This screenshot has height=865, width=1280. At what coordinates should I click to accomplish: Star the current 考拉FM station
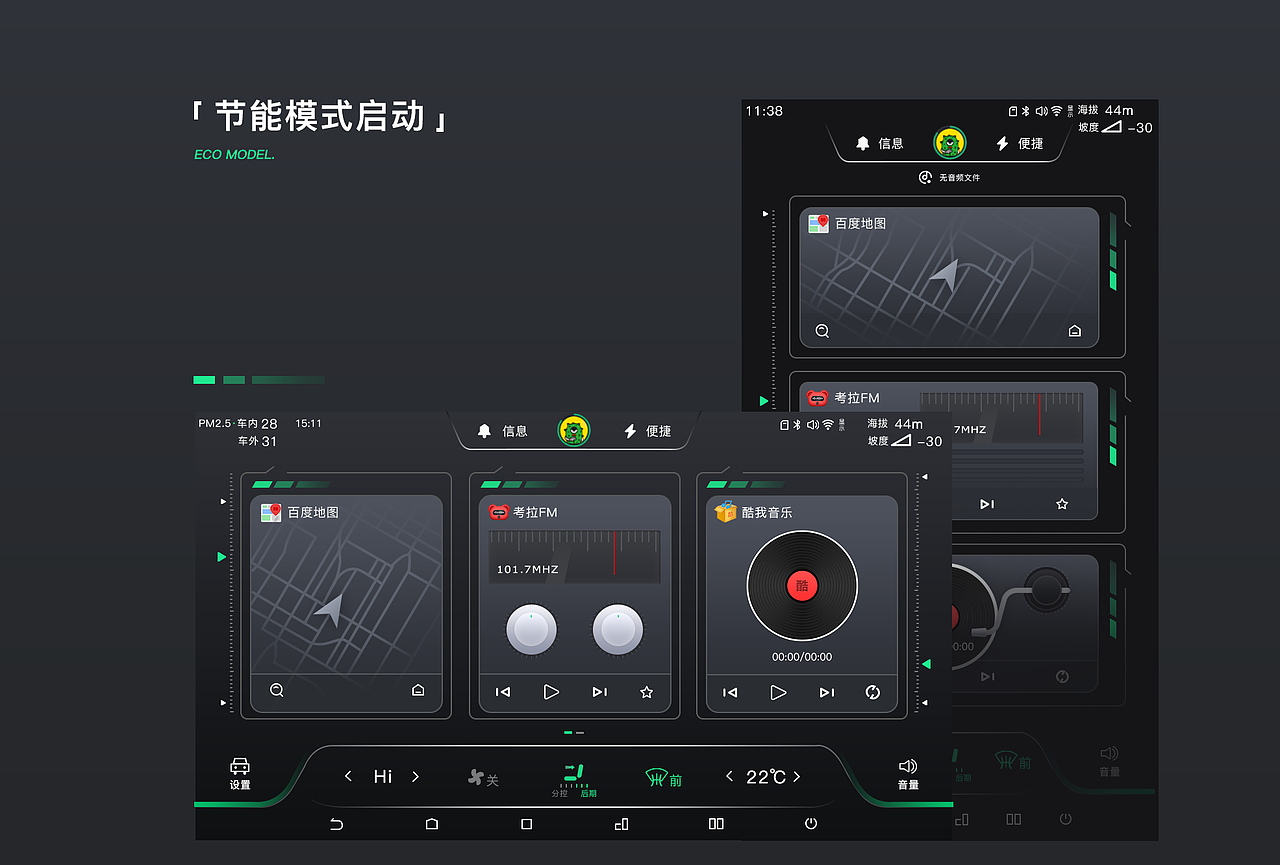[646, 692]
